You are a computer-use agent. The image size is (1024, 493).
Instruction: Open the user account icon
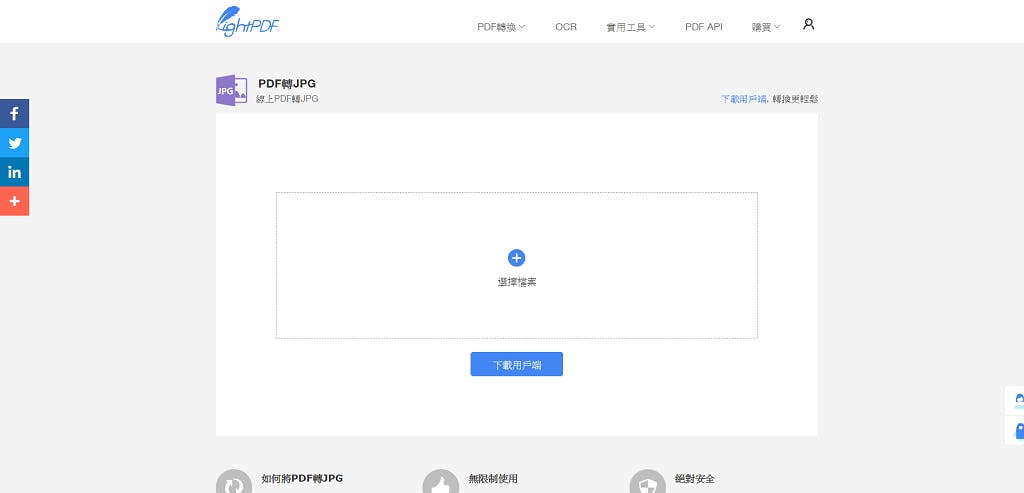click(808, 24)
